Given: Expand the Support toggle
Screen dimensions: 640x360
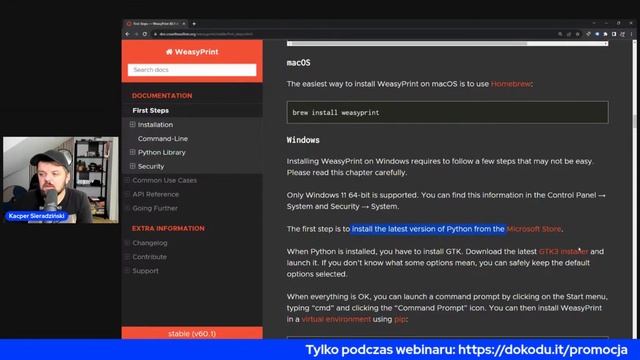Looking at the screenshot, I should click(127, 270).
